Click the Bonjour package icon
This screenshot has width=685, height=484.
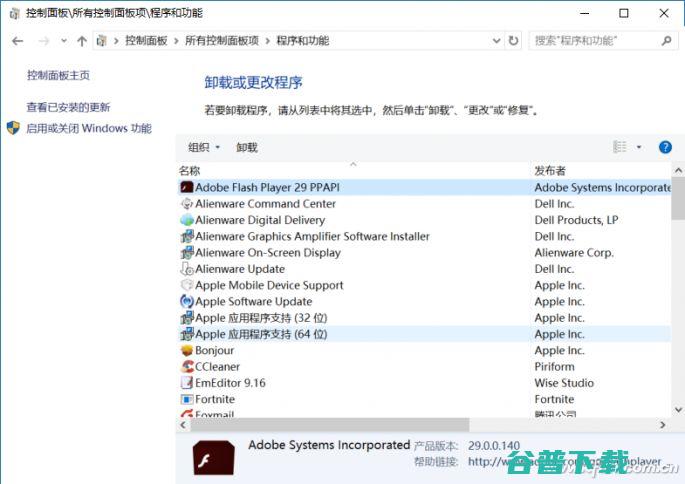pyautogui.click(x=187, y=350)
